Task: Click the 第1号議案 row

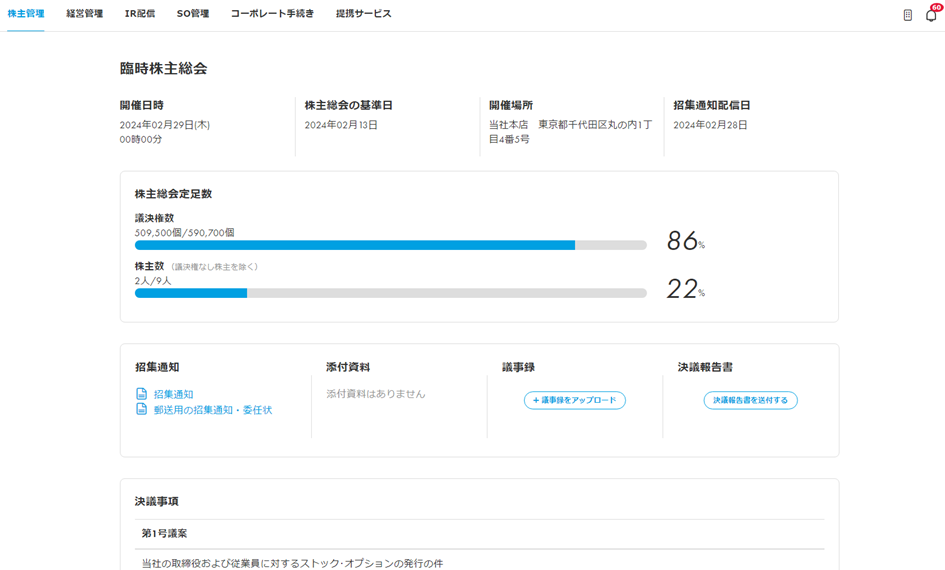Action: tap(480, 534)
